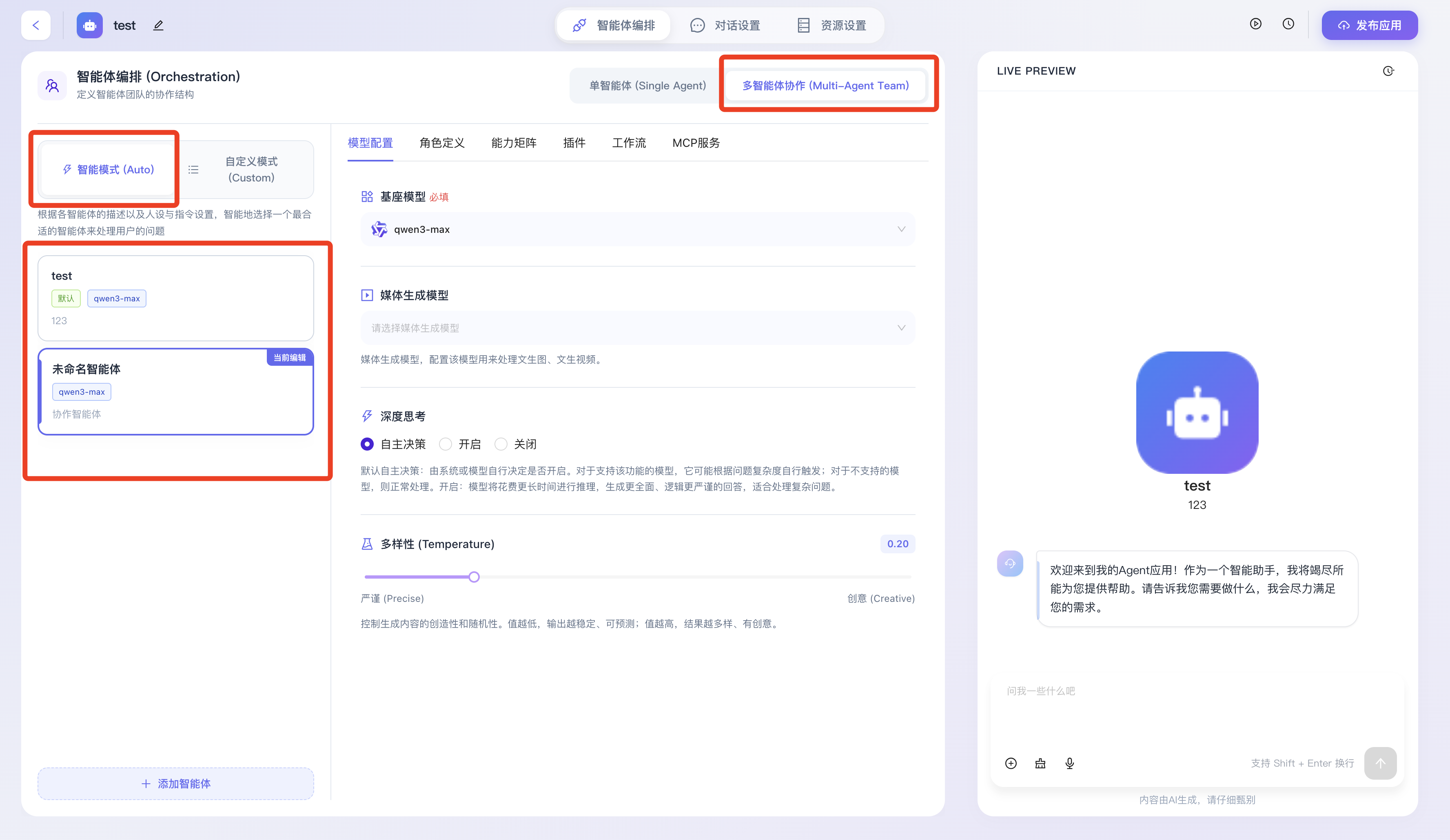
Task: Click the 发布应用 publish button
Action: coord(1370,25)
